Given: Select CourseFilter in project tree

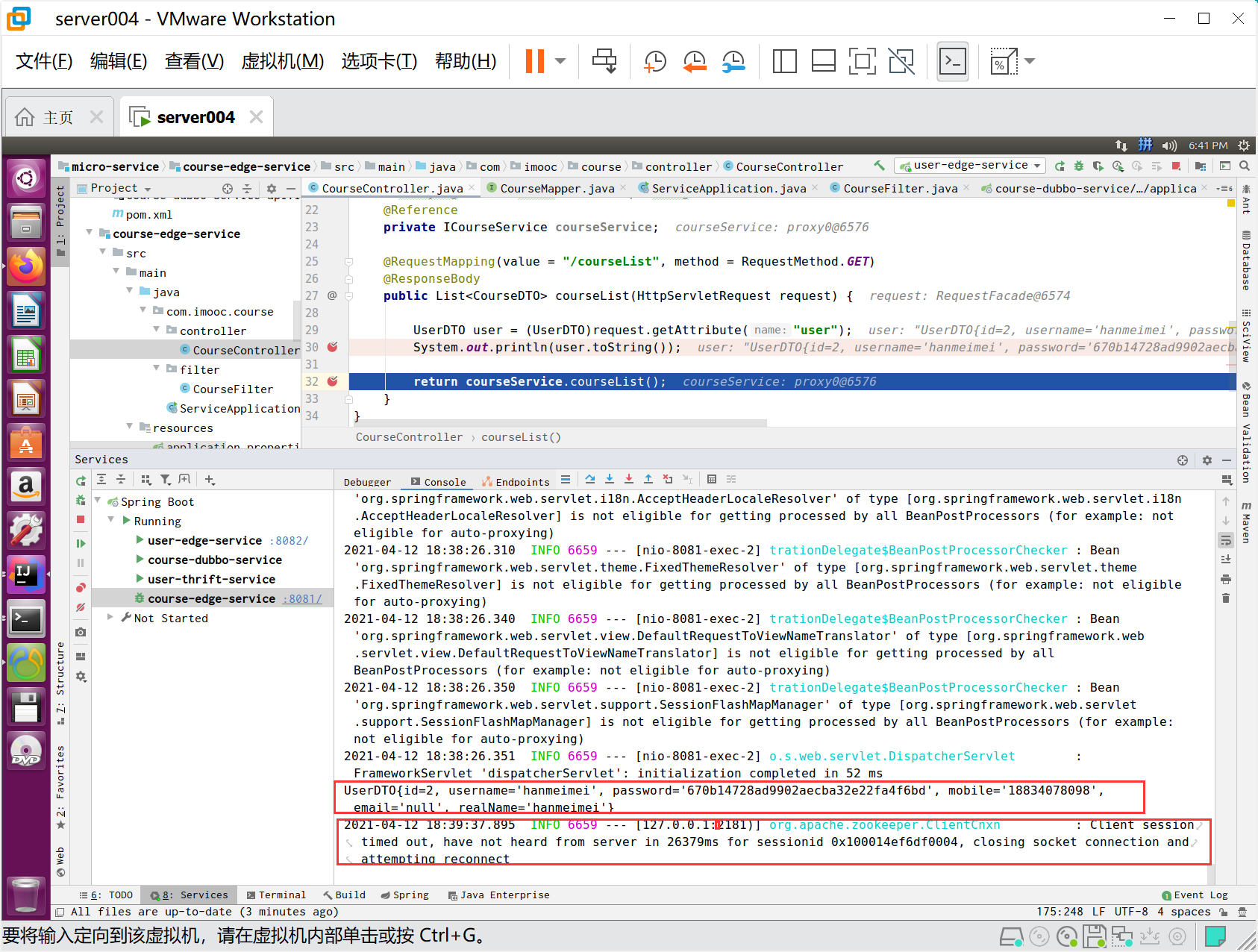Looking at the screenshot, I should pyautogui.click(x=233, y=389).
